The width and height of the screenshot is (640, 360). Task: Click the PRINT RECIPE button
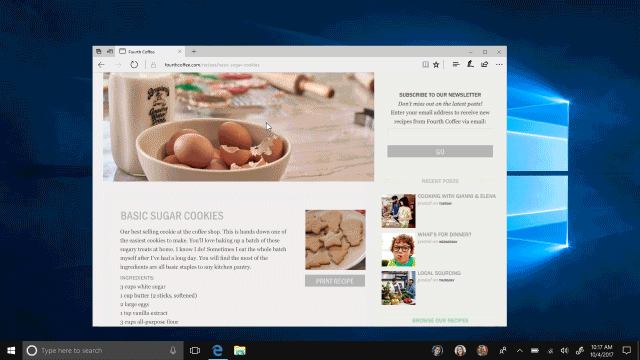coord(335,281)
